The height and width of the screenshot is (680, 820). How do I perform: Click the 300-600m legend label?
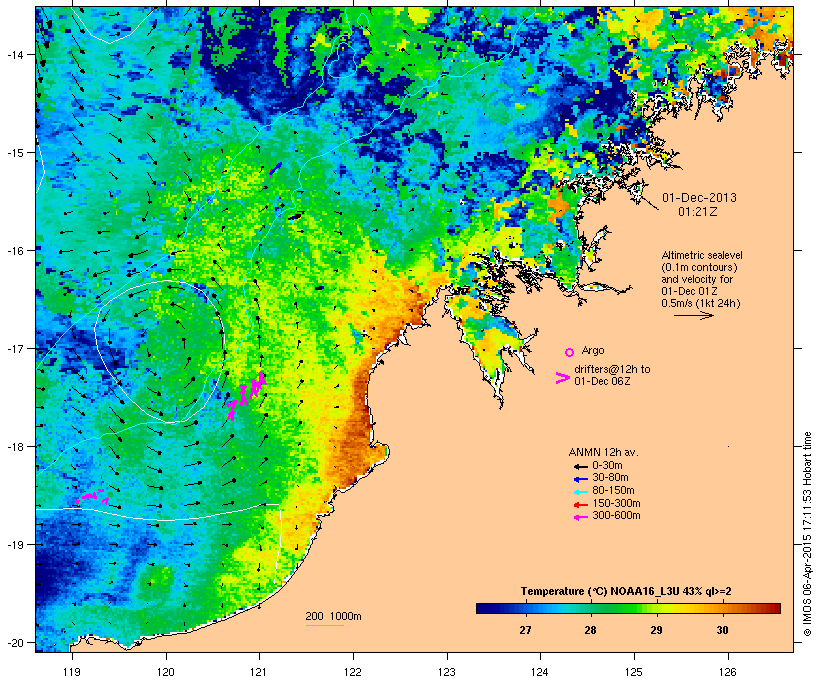coord(616,516)
